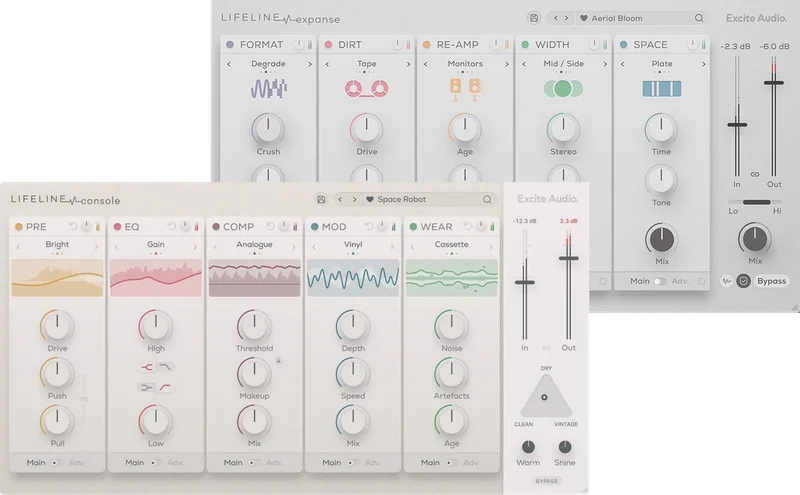This screenshot has width=800, height=495.
Task: Select Adv. view label in EQ module
Action: coord(176,463)
